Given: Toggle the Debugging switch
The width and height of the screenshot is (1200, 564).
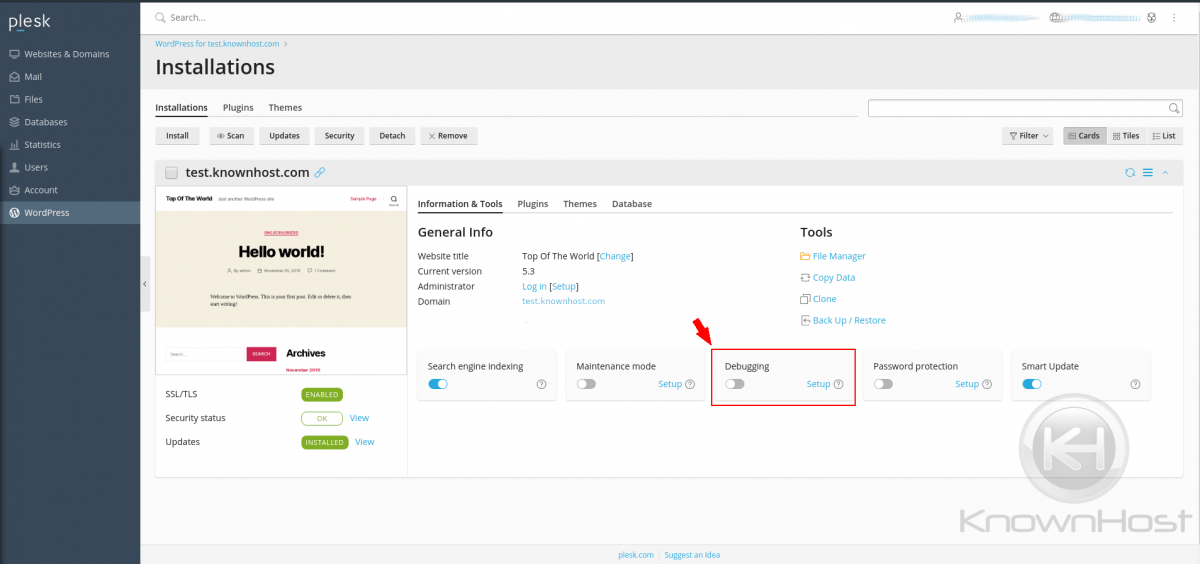Looking at the screenshot, I should 735,384.
